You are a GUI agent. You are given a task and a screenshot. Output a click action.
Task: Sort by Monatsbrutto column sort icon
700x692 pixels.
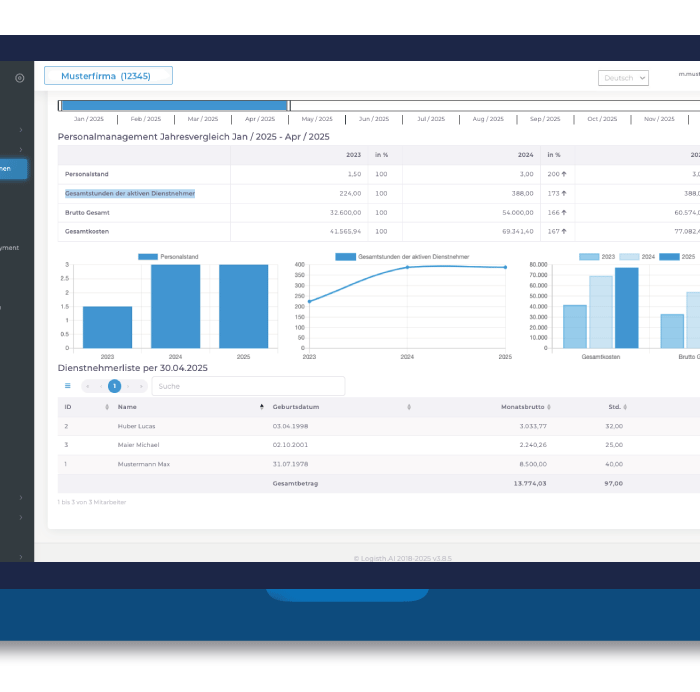coord(551,408)
